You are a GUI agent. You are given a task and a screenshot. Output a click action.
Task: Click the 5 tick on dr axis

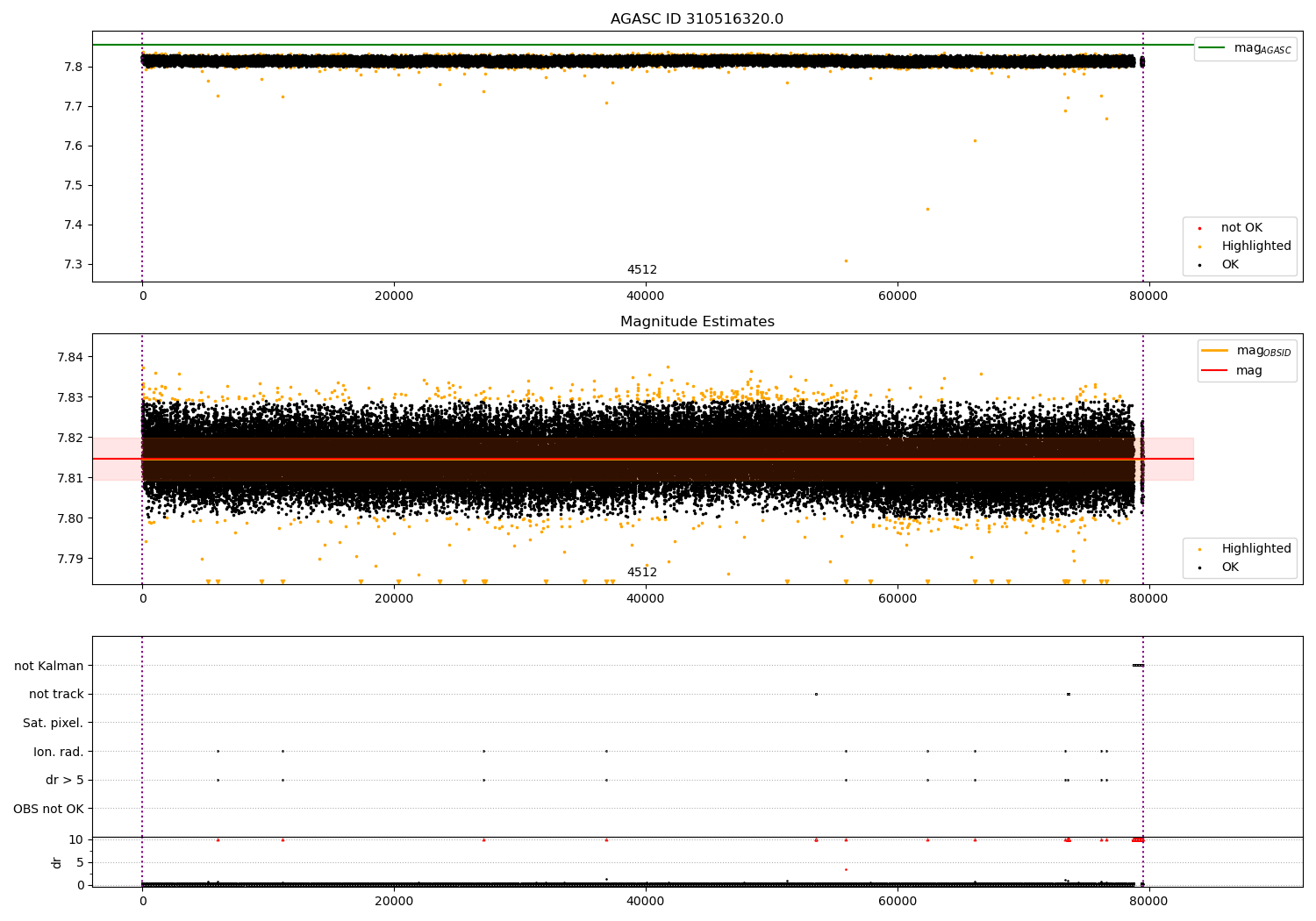pyautogui.click(x=80, y=863)
